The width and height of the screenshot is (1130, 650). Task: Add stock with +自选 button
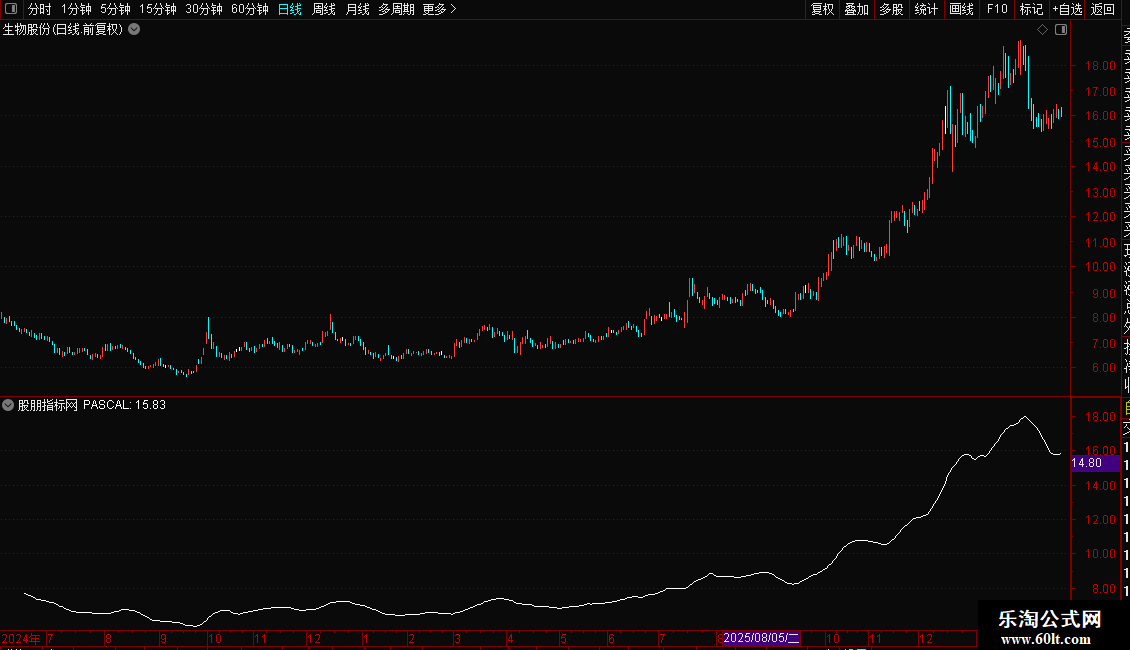pyautogui.click(x=1067, y=9)
